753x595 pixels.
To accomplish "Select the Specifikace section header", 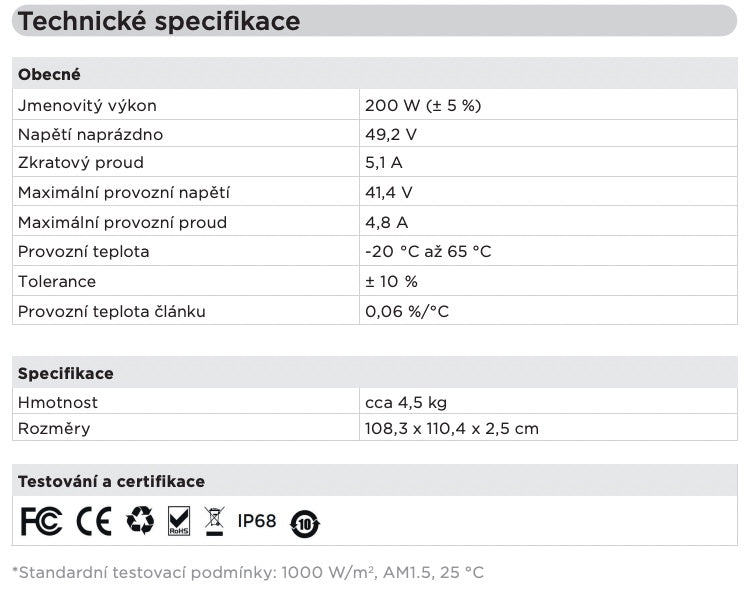I will click(375, 373).
